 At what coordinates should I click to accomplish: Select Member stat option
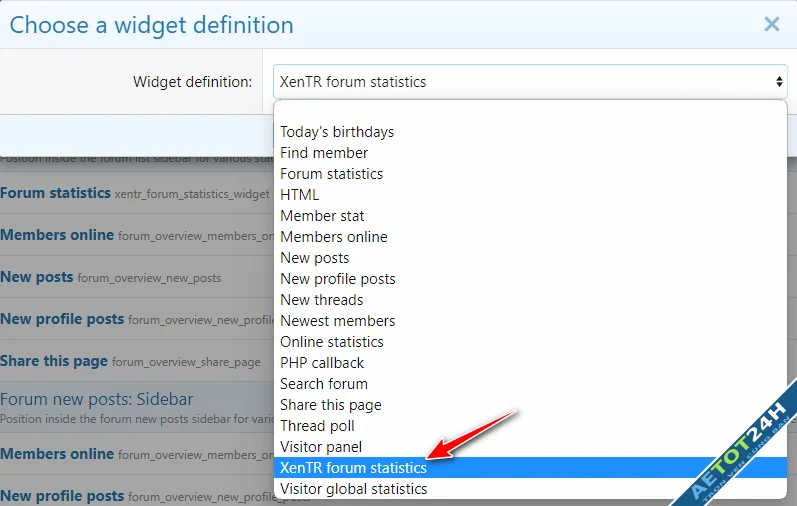point(322,216)
